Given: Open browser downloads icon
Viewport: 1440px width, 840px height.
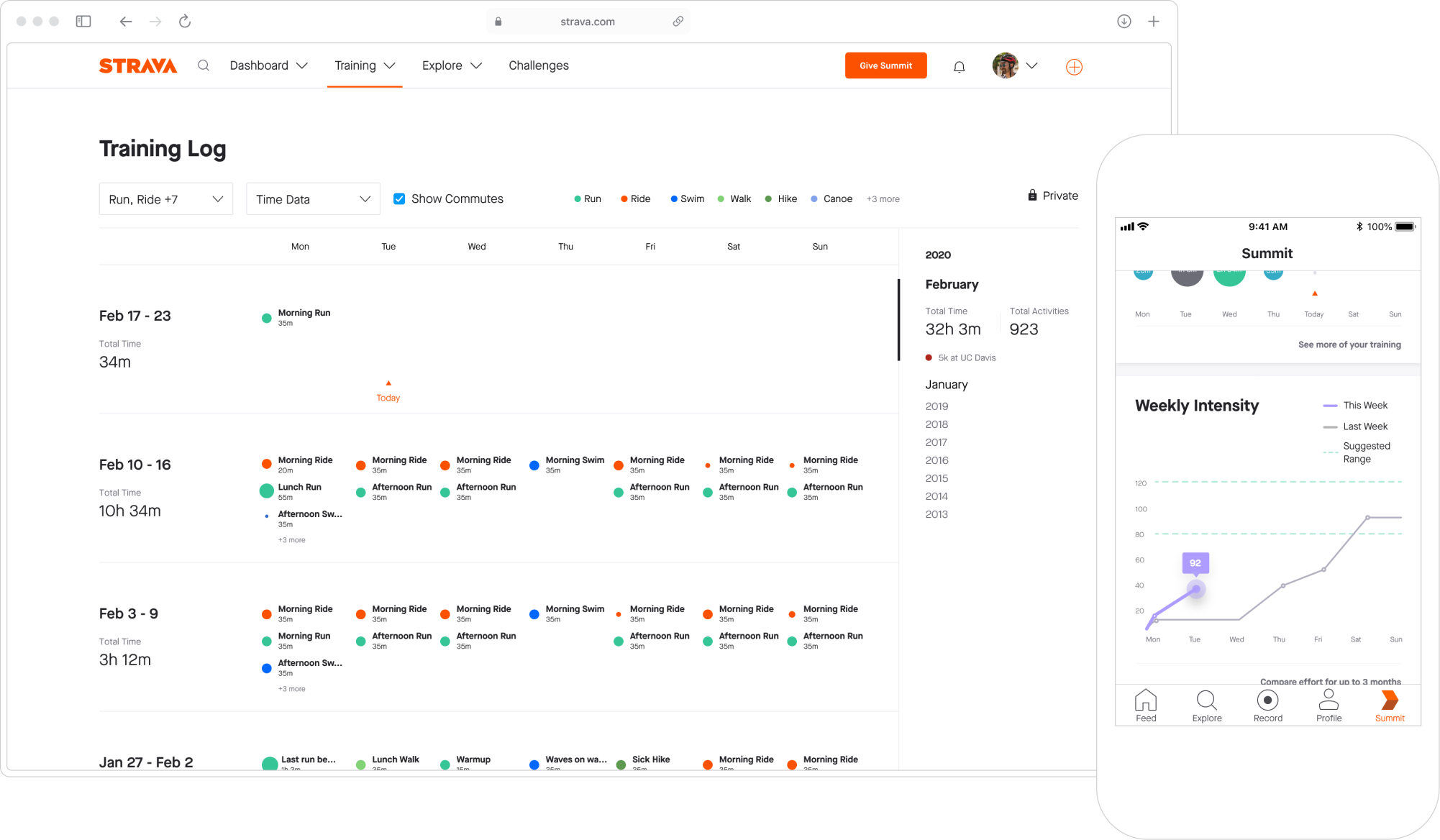Looking at the screenshot, I should coord(1124,22).
